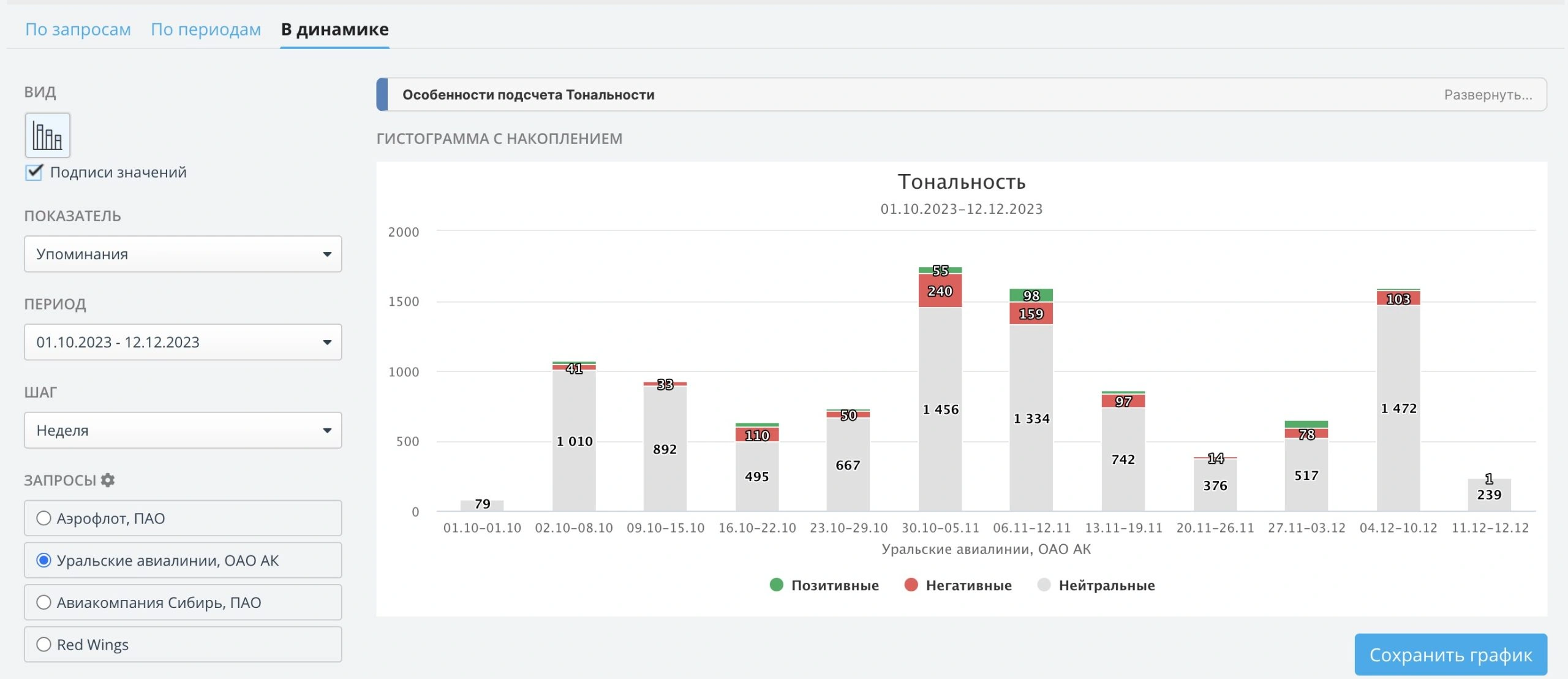Click neutral bar labeled 1 456
This screenshot has height=679, width=1568.
point(940,409)
